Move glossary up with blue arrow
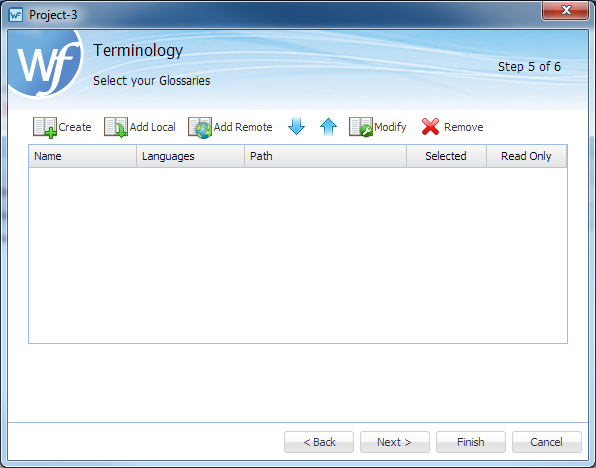Image resolution: width=596 pixels, height=468 pixels. (328, 127)
